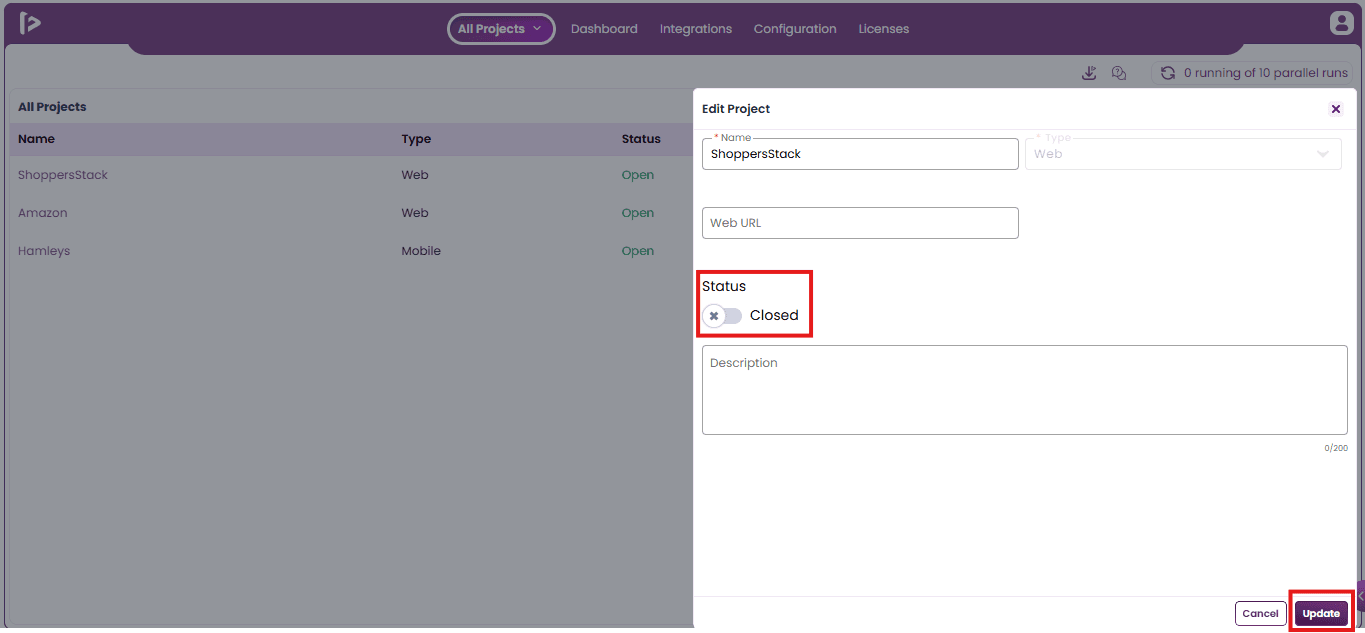This screenshot has width=1365, height=633.
Task: Click the app logo icon
Action: pos(30,23)
